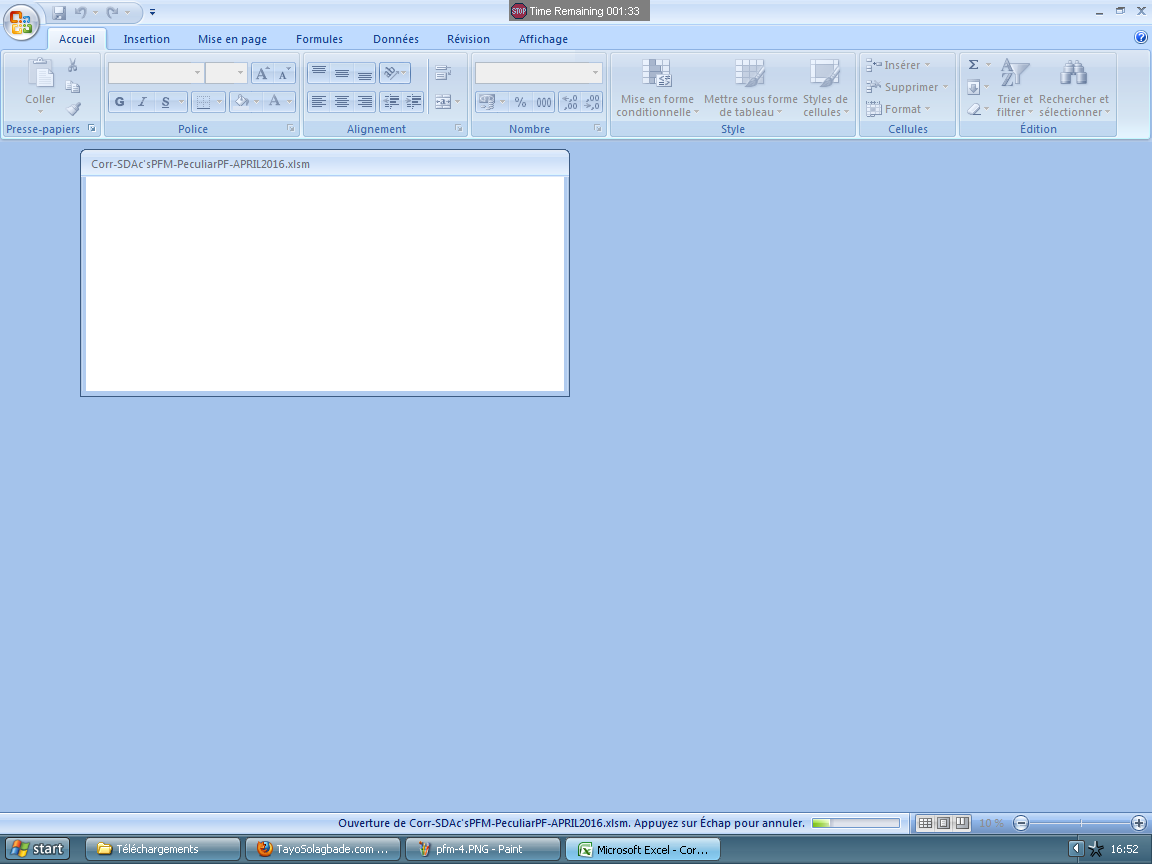This screenshot has width=1152, height=864.
Task: Click Format in the Cellules group
Action: pyautogui.click(x=899, y=109)
